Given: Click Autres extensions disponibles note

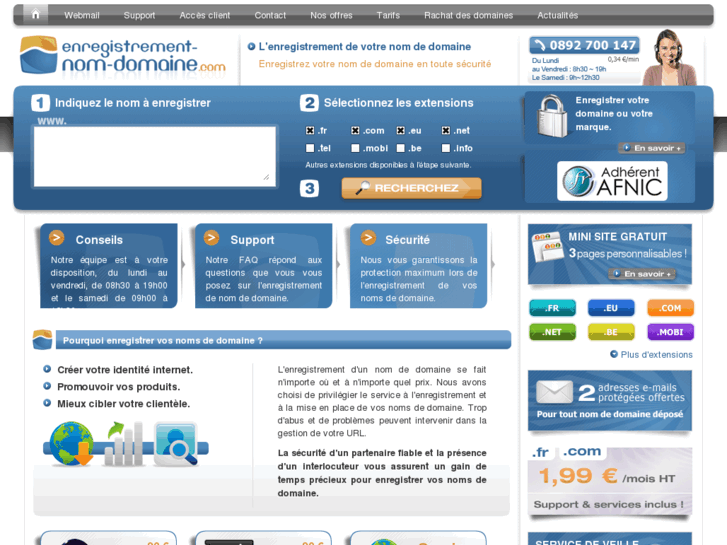Looking at the screenshot, I should coord(388,165).
